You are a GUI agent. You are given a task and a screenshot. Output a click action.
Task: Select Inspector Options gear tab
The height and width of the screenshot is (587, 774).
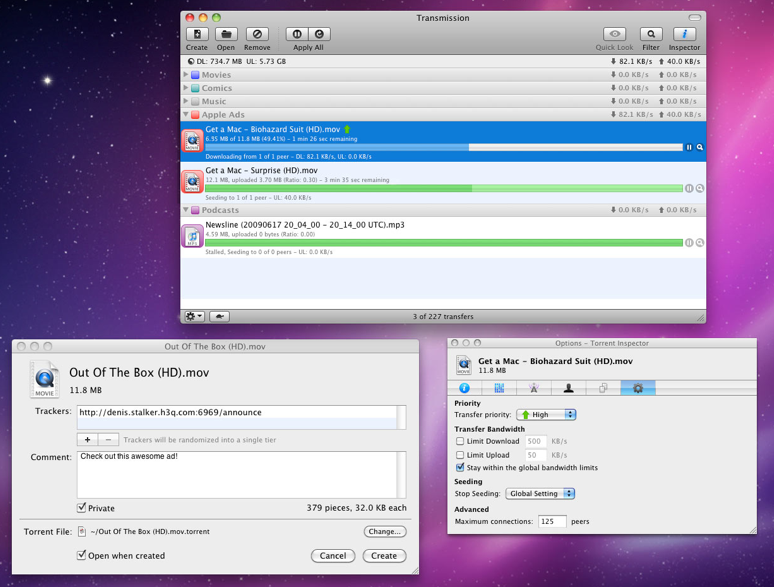pyautogui.click(x=638, y=388)
